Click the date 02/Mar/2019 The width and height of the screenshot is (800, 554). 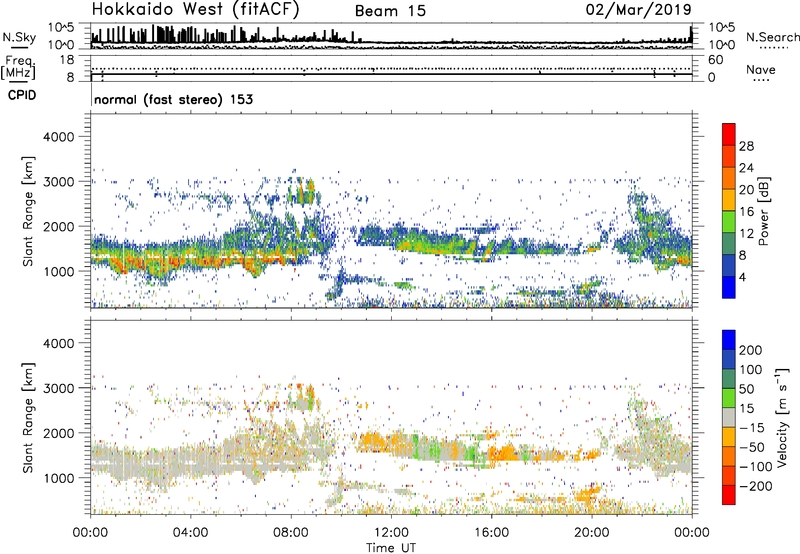pos(639,9)
